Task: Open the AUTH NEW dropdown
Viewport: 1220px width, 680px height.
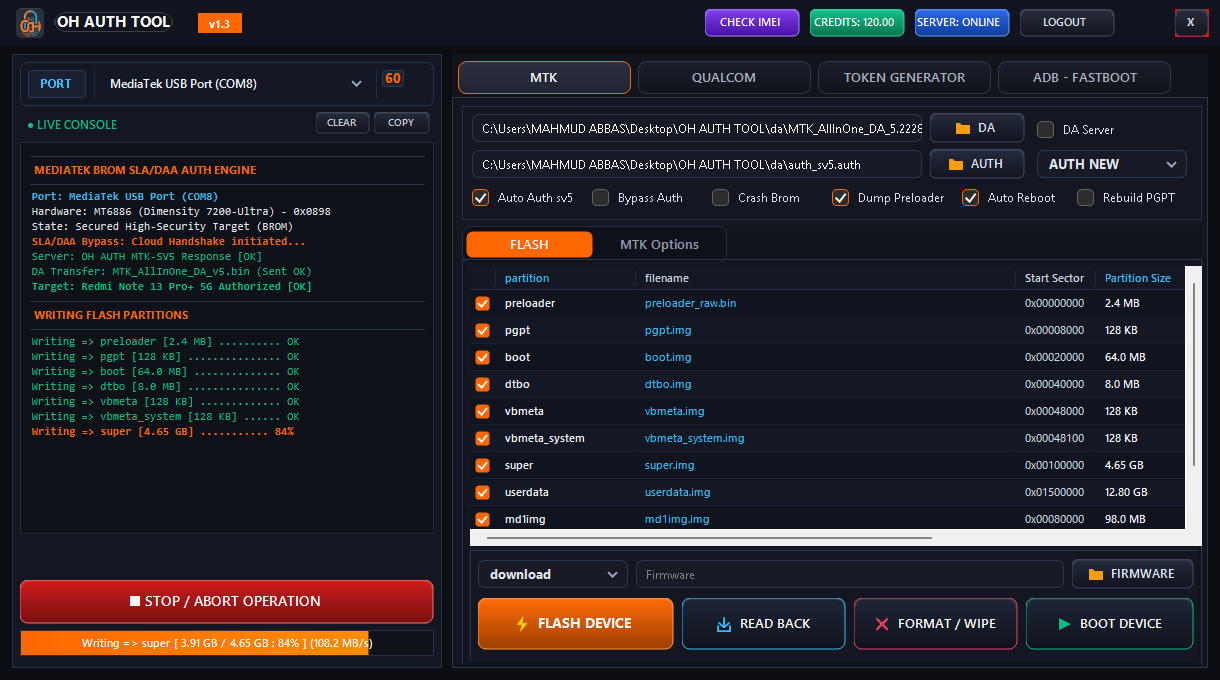Action: [1112, 164]
